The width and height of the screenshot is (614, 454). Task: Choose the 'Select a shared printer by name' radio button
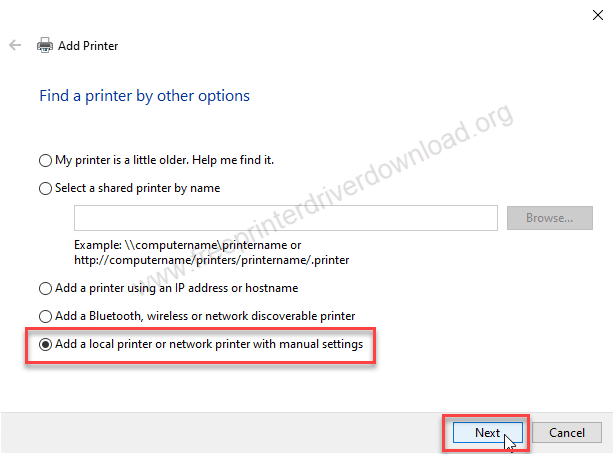[45, 188]
